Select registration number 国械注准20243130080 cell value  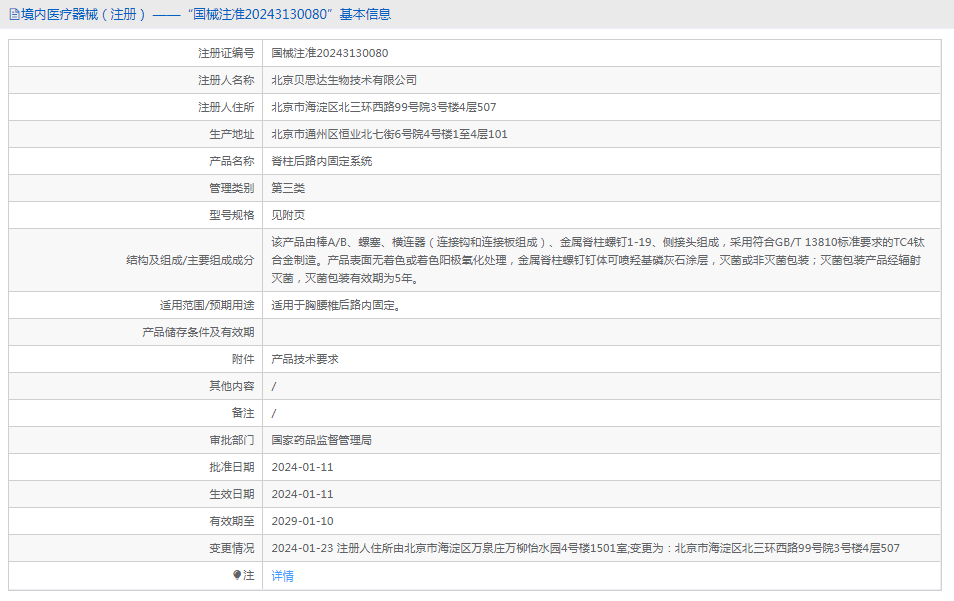[x=330, y=54]
